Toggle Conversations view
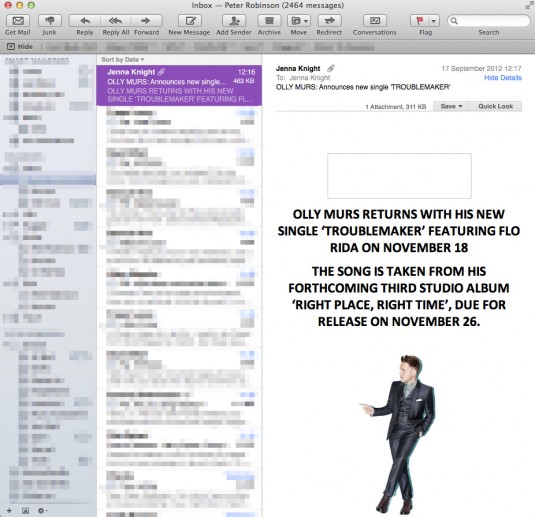The image size is (535, 517). click(x=375, y=21)
